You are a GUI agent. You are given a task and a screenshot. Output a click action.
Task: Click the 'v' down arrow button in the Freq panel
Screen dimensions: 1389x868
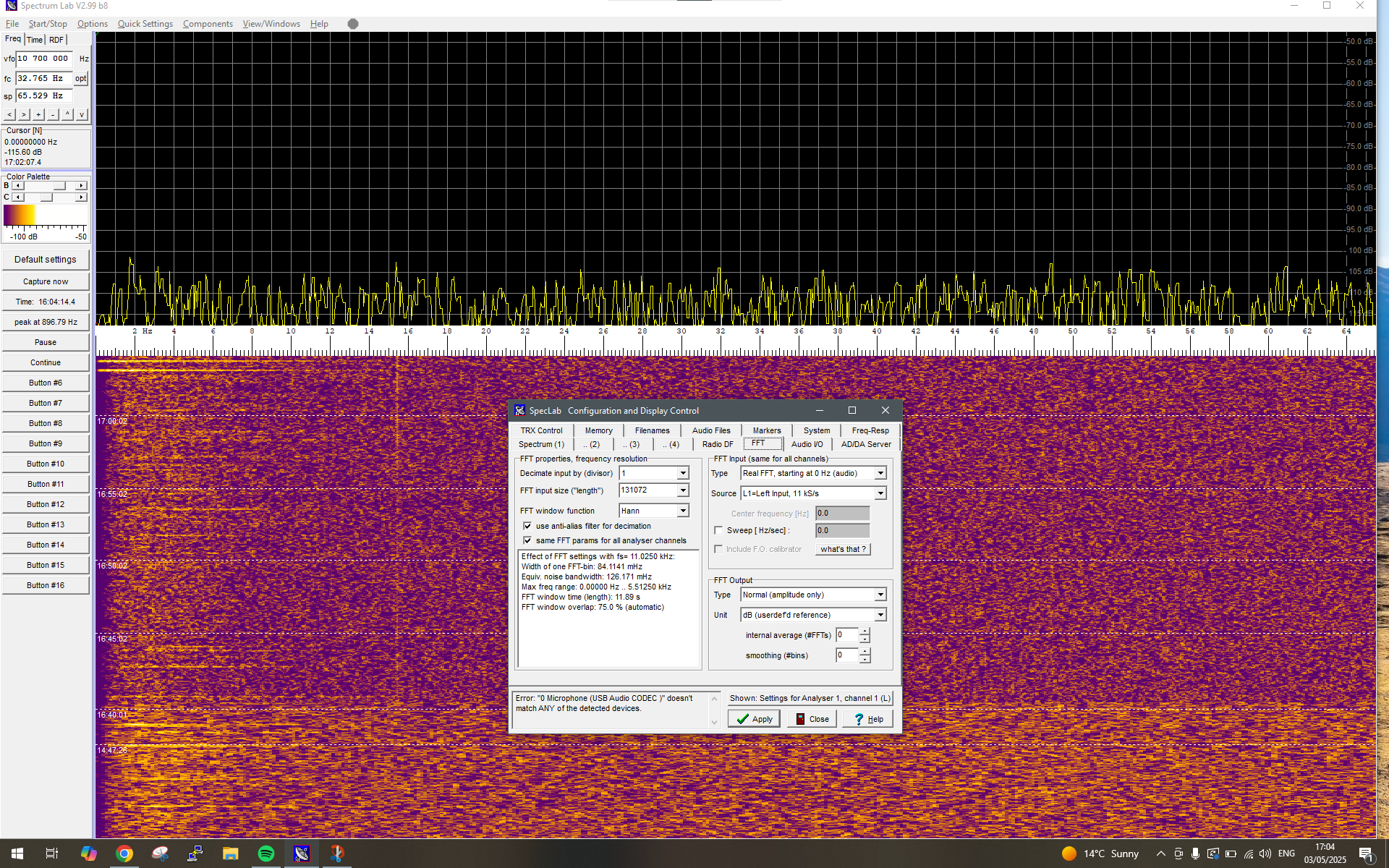[82, 114]
